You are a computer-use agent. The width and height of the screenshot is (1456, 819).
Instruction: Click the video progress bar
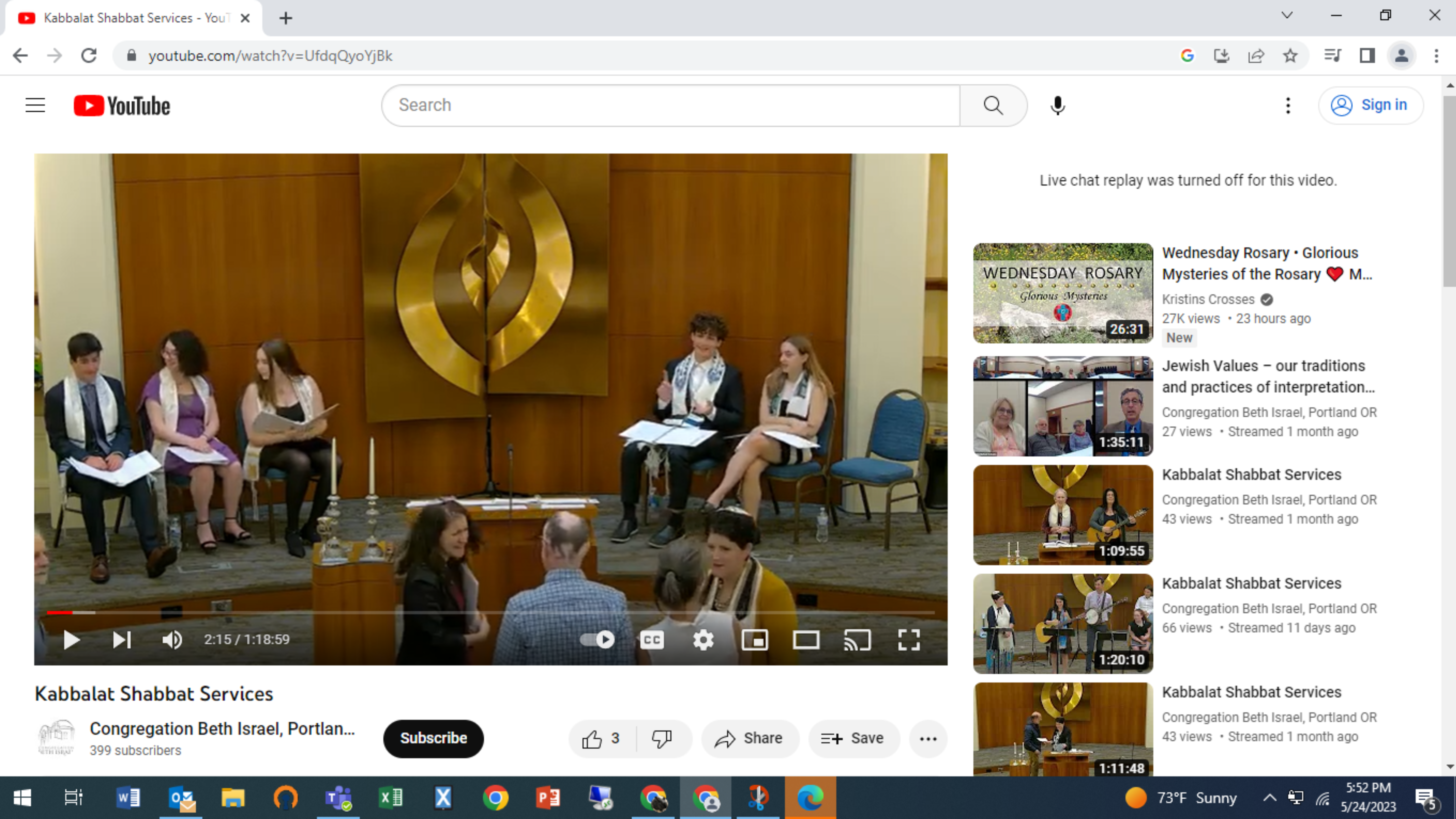pos(491,612)
